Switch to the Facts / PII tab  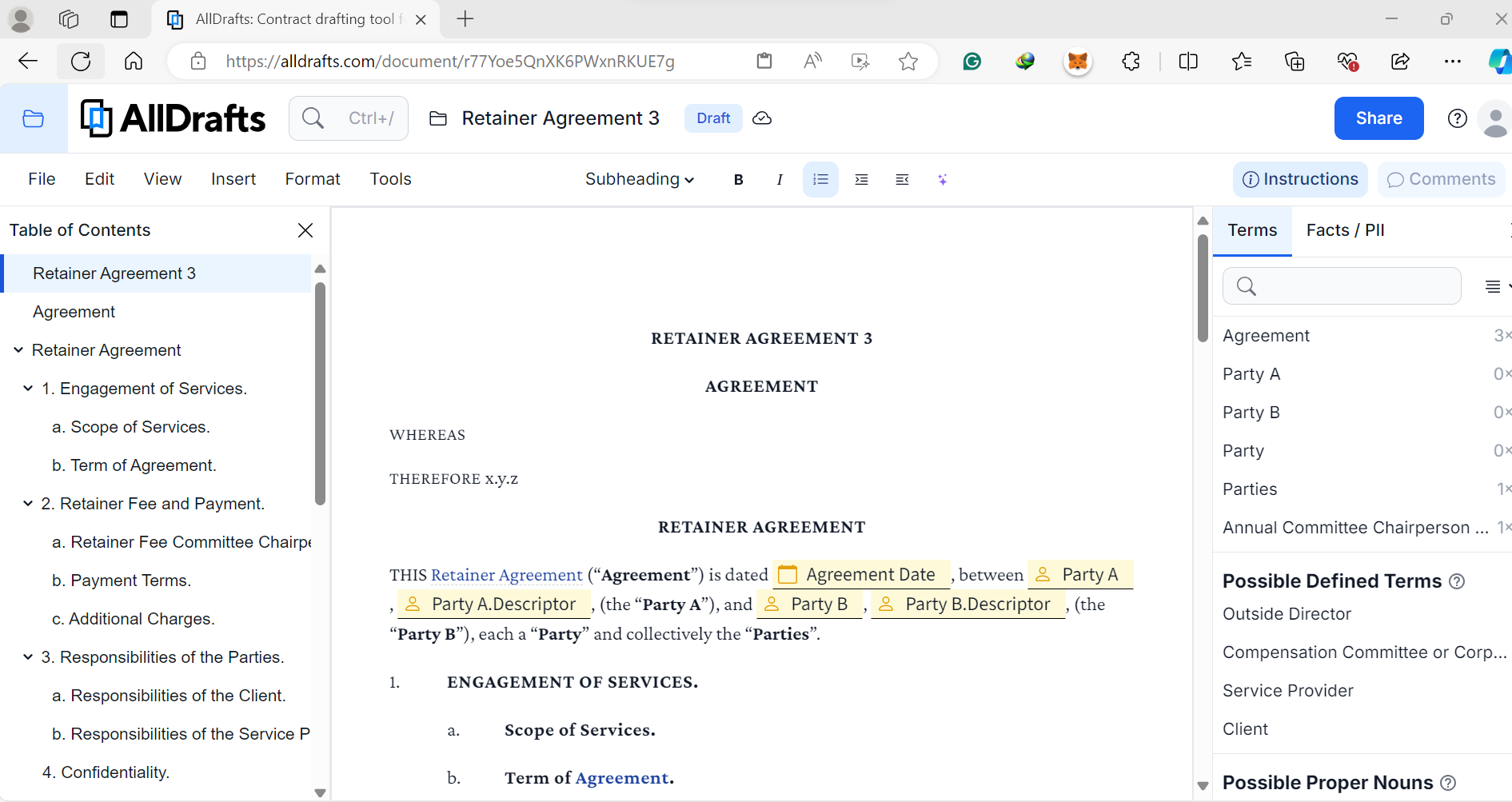tap(1345, 230)
